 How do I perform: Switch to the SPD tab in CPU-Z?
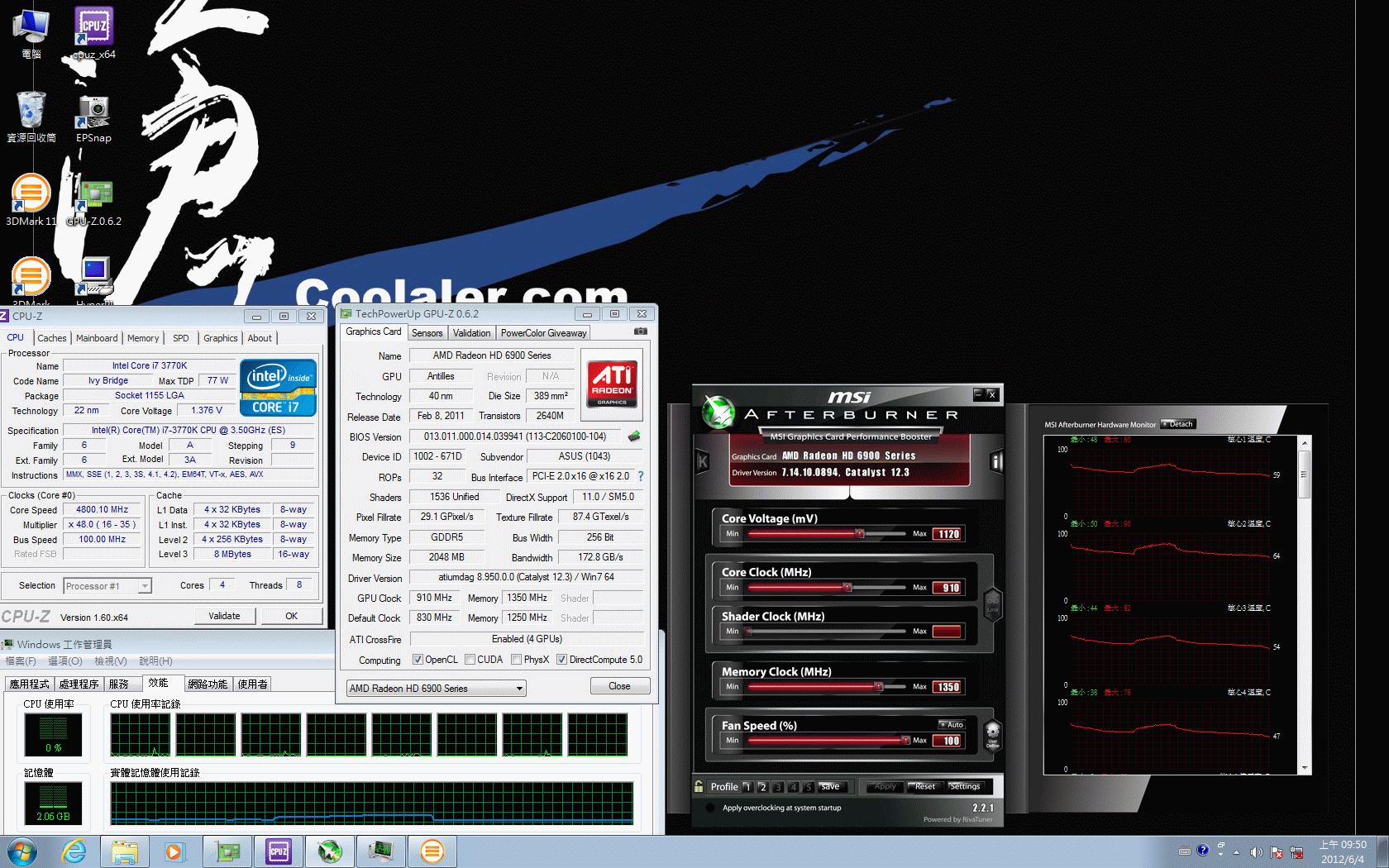(x=181, y=338)
